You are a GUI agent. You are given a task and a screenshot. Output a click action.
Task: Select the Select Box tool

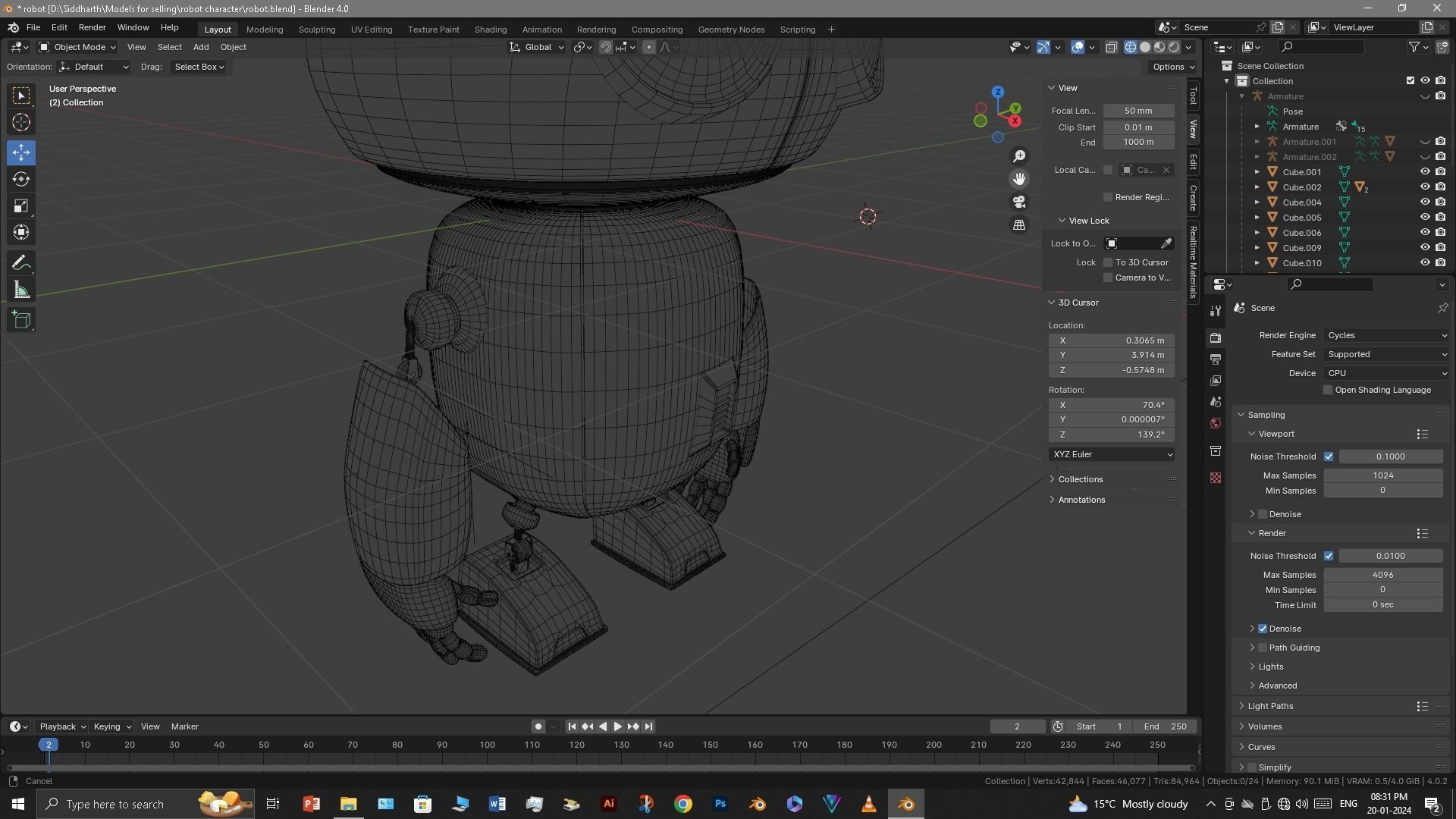(x=21, y=96)
